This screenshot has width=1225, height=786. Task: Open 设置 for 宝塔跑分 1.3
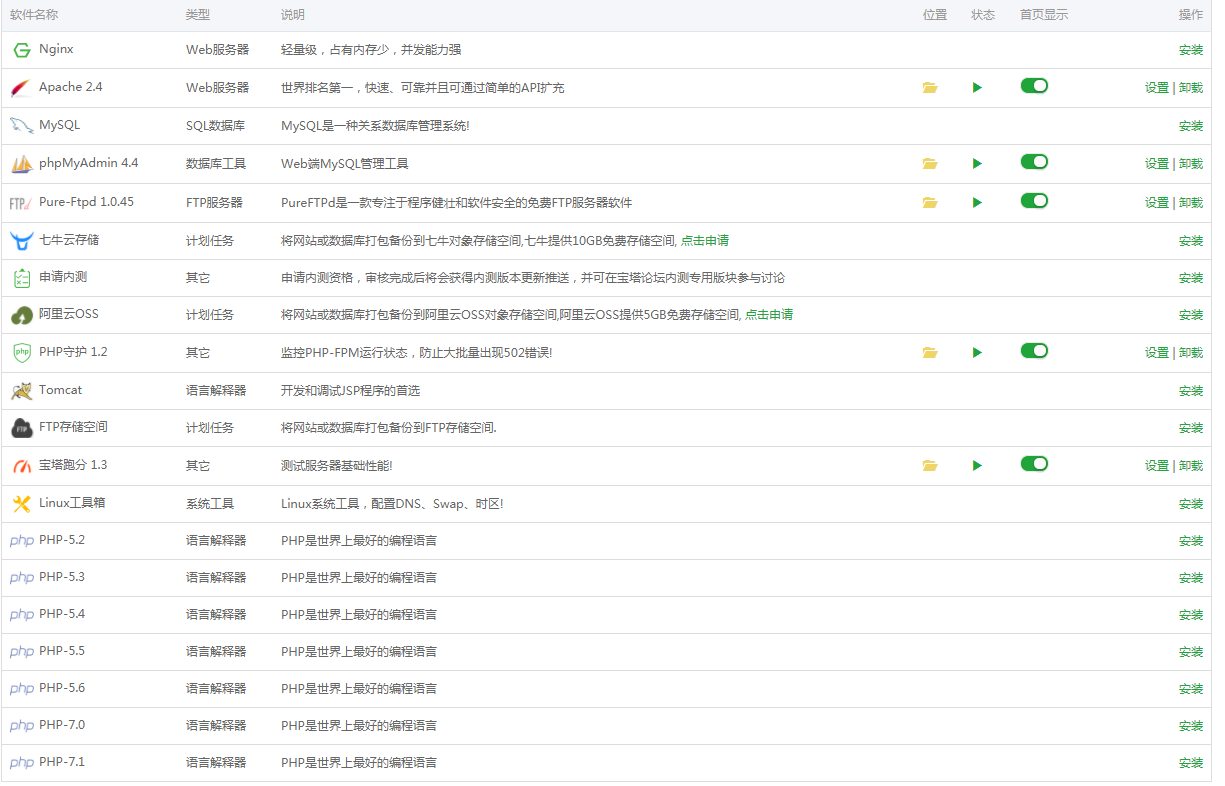(x=1157, y=466)
